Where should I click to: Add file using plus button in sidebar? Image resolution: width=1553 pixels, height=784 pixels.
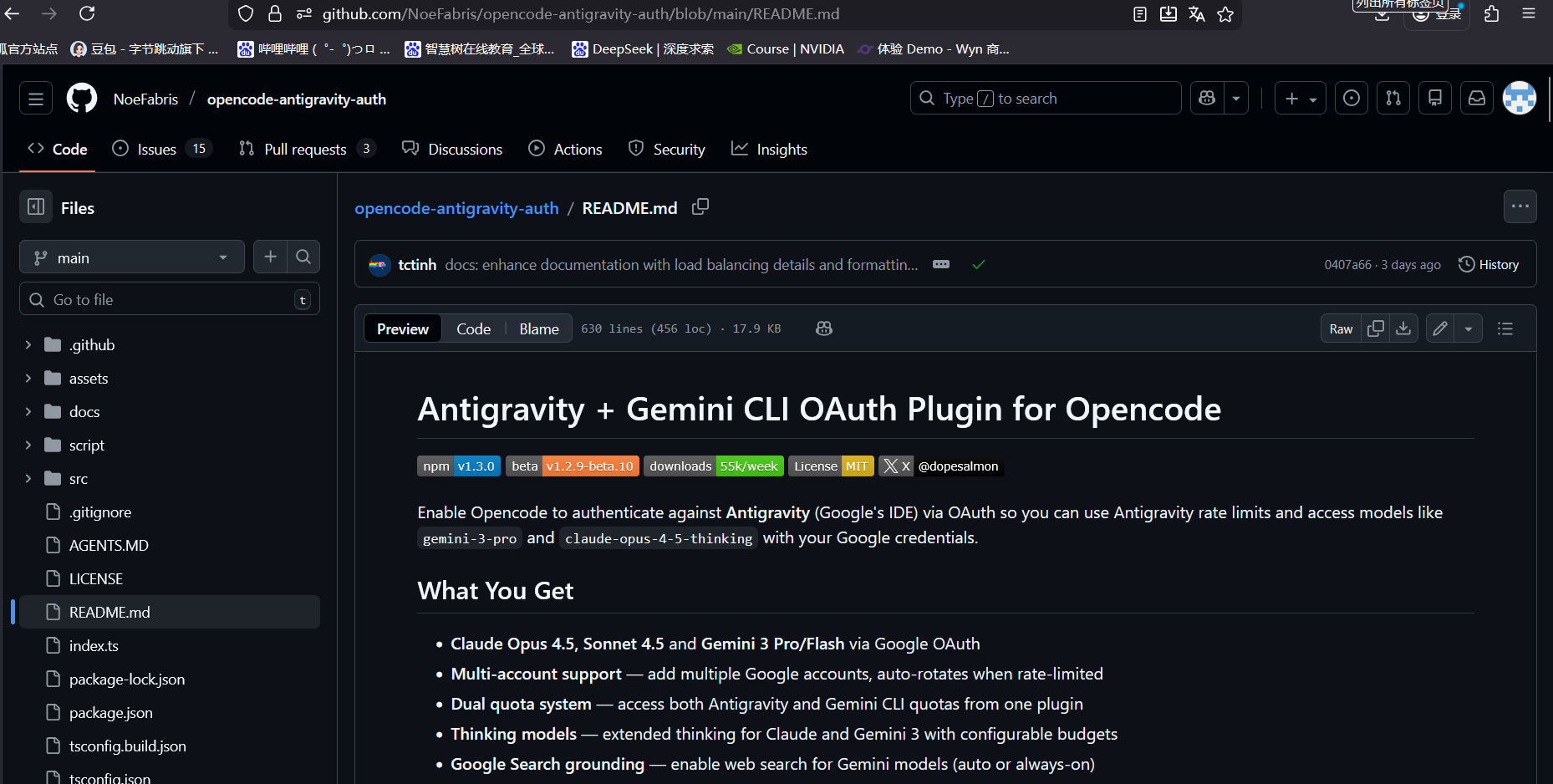(x=270, y=257)
